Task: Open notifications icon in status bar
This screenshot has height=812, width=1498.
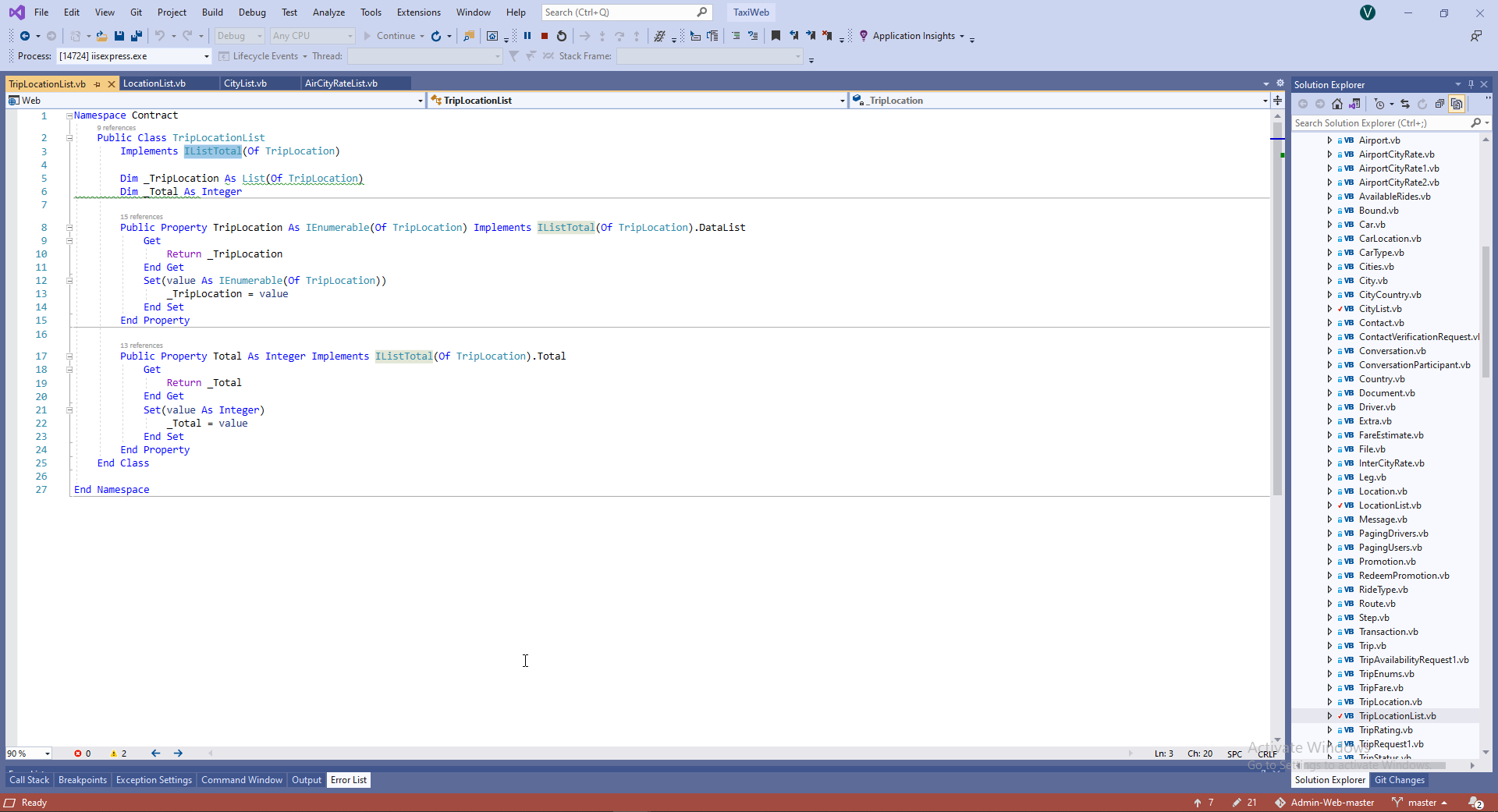Action: [1475, 803]
